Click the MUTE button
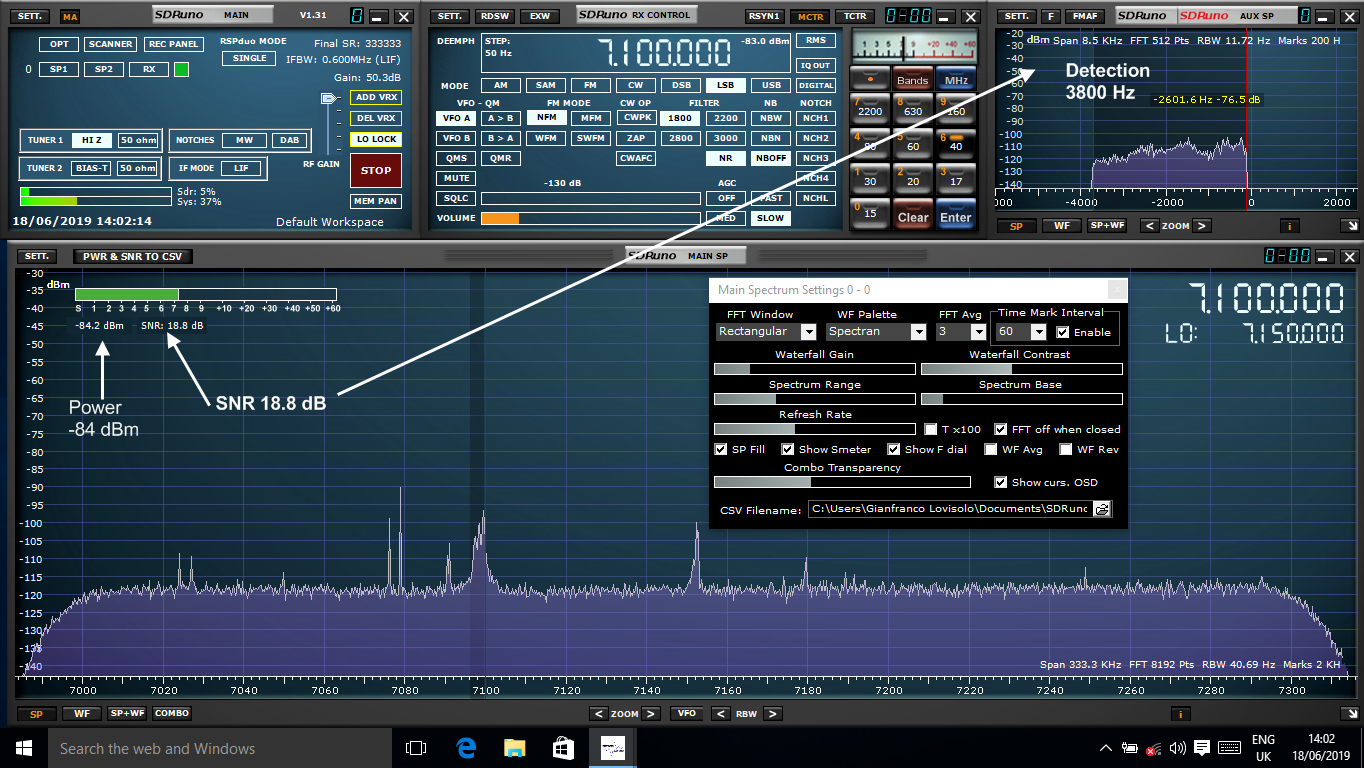This screenshot has width=1364, height=768. (456, 178)
